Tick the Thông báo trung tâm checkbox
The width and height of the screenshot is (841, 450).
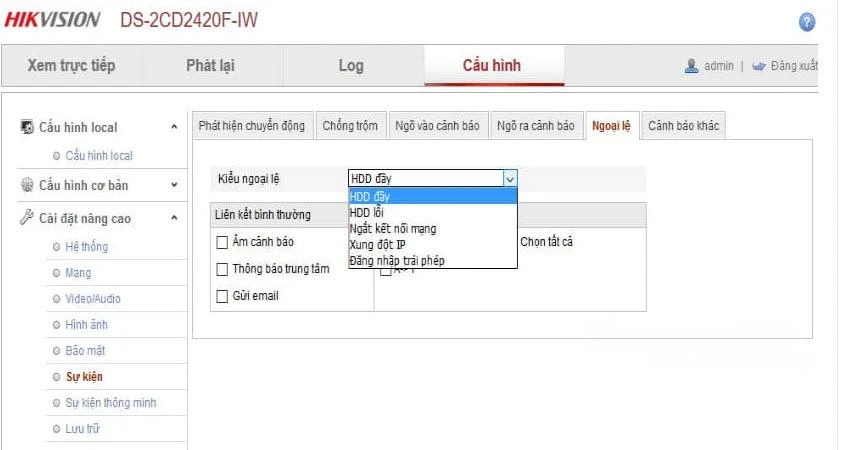tap(223, 269)
